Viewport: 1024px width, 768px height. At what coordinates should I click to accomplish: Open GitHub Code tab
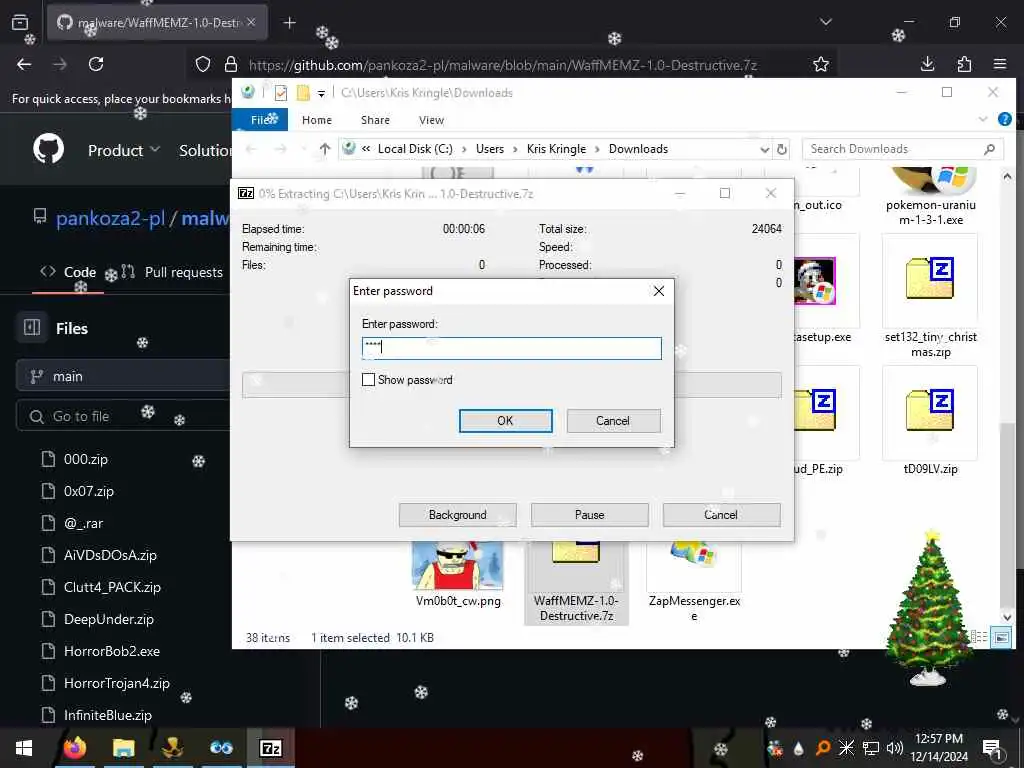click(68, 272)
